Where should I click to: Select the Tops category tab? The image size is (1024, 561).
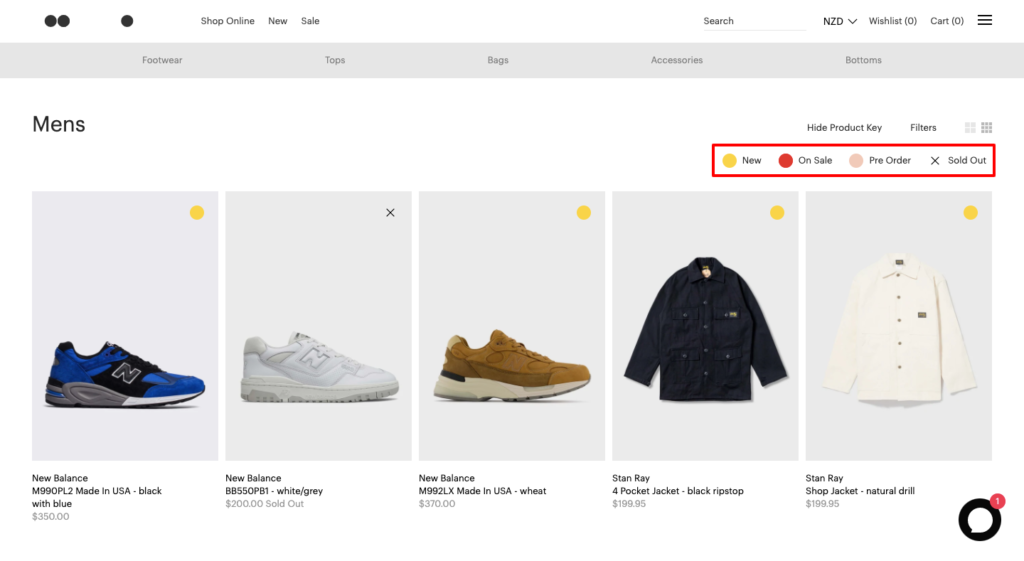tap(335, 60)
